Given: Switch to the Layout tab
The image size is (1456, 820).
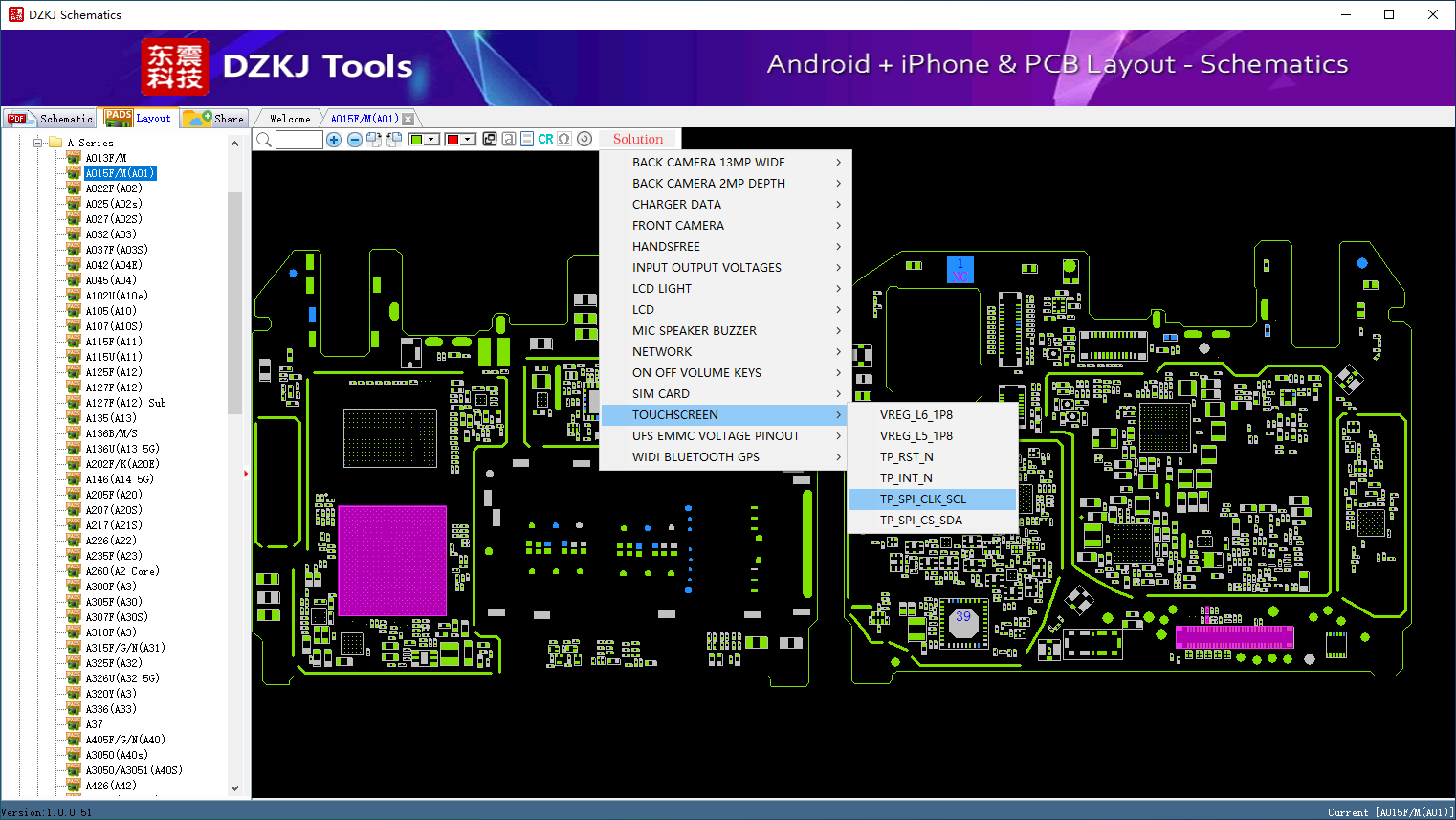Looking at the screenshot, I should coord(139,118).
